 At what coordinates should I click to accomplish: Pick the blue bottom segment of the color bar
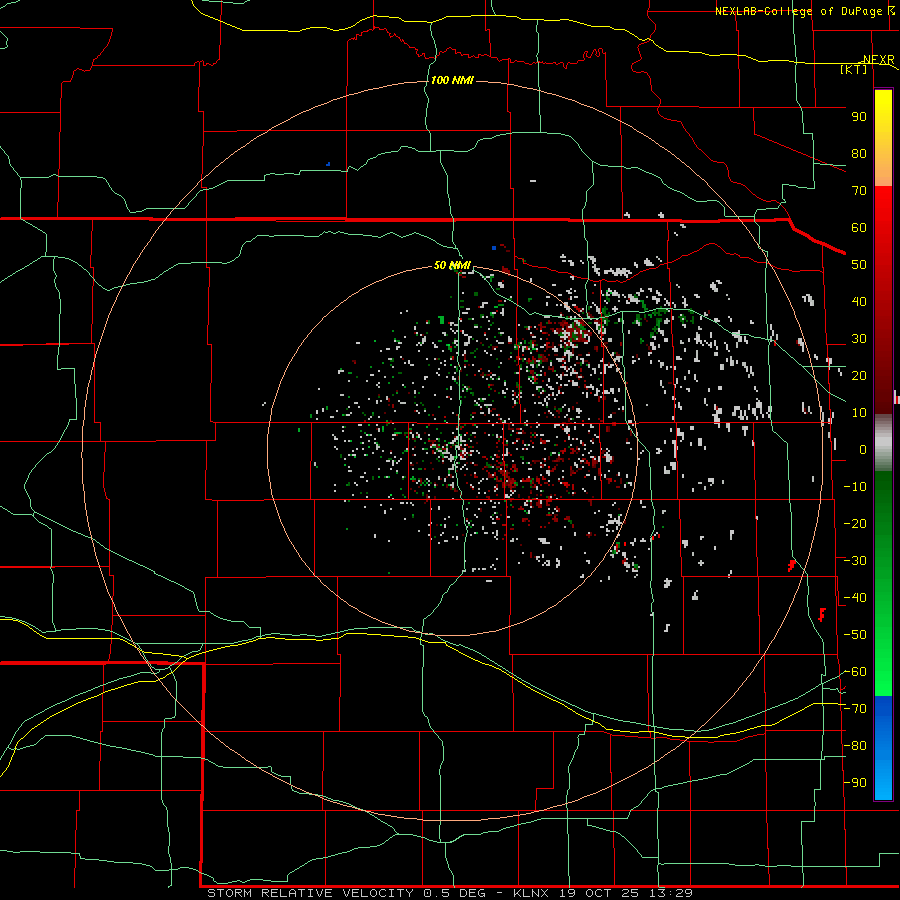coord(883,748)
